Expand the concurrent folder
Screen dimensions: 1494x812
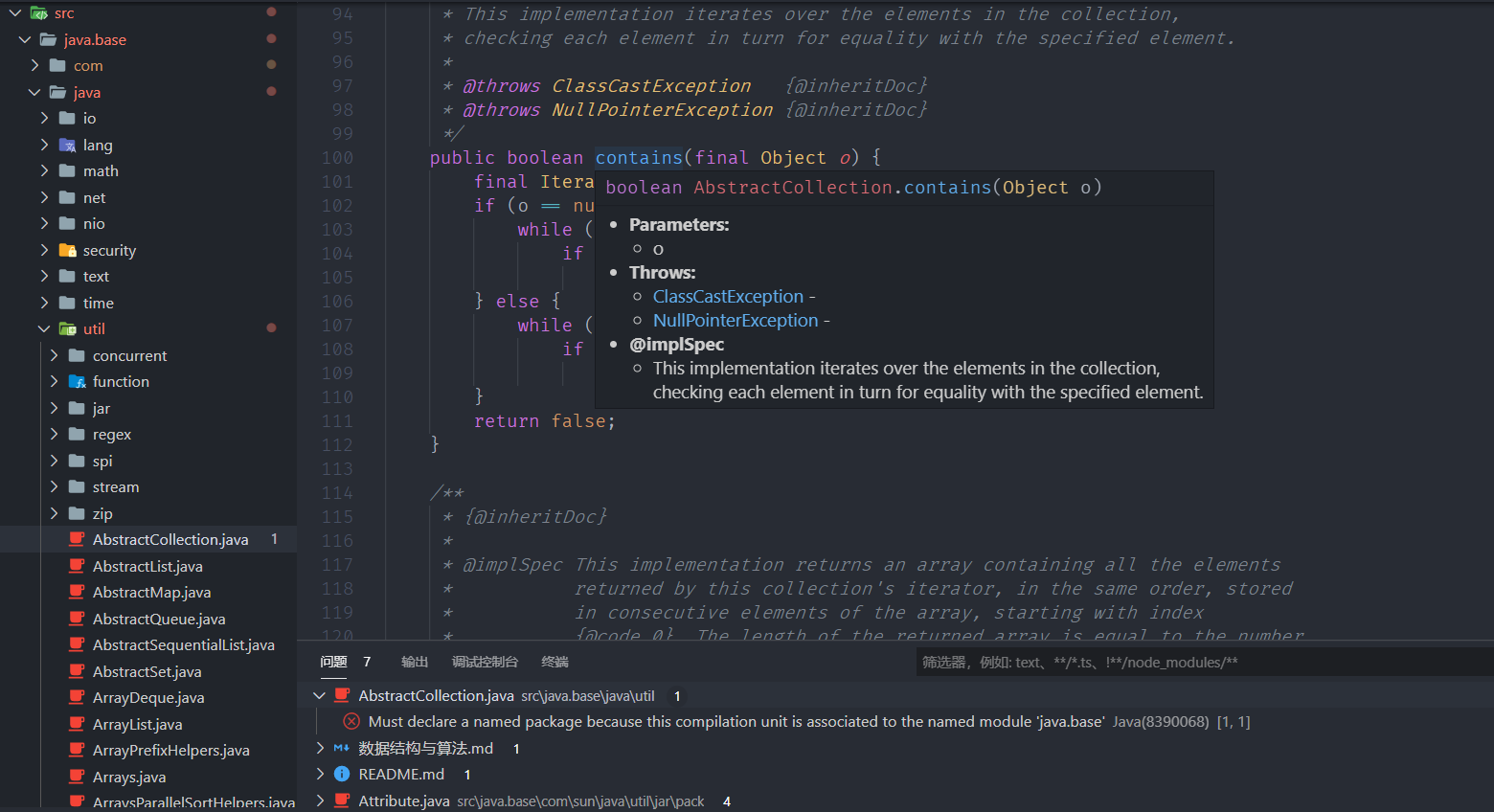click(x=56, y=355)
